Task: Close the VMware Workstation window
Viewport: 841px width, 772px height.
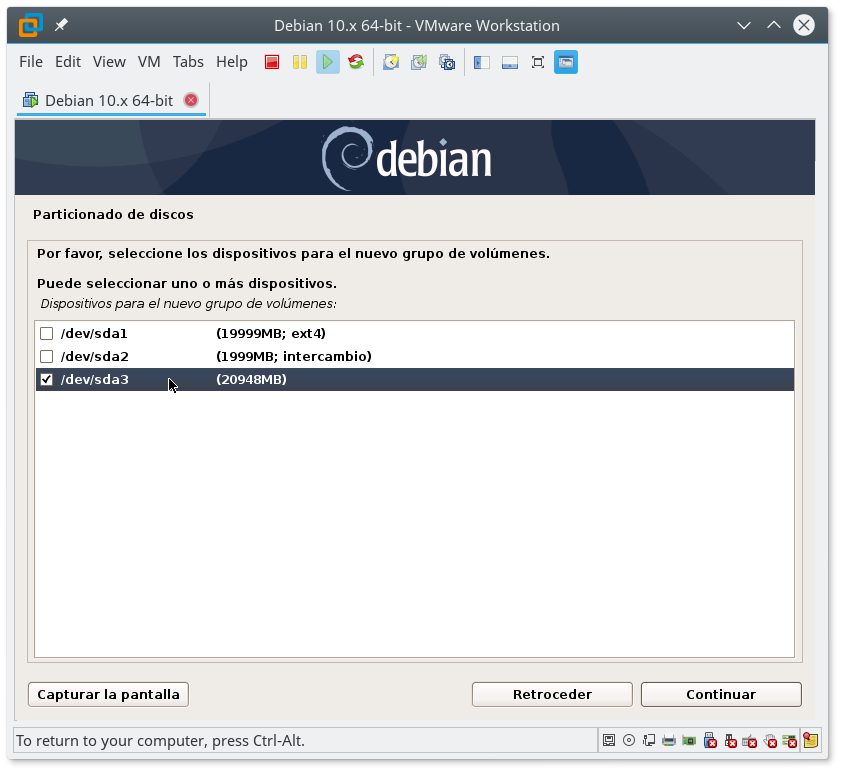Action: (803, 25)
